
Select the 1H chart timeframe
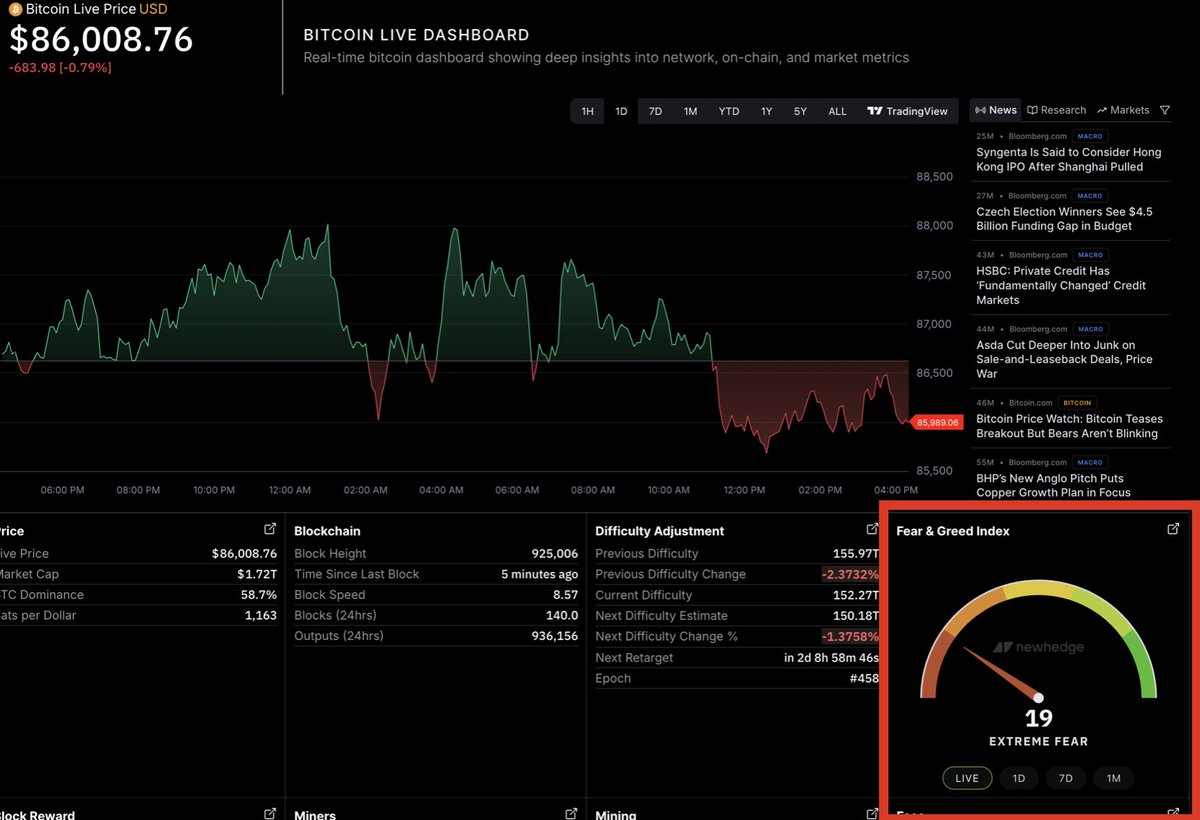point(588,111)
